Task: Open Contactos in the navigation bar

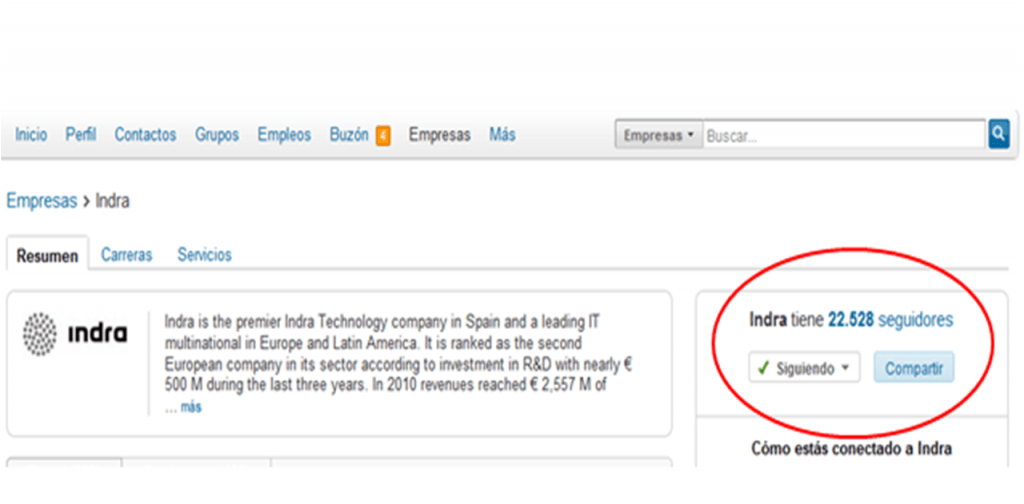Action: (x=146, y=135)
